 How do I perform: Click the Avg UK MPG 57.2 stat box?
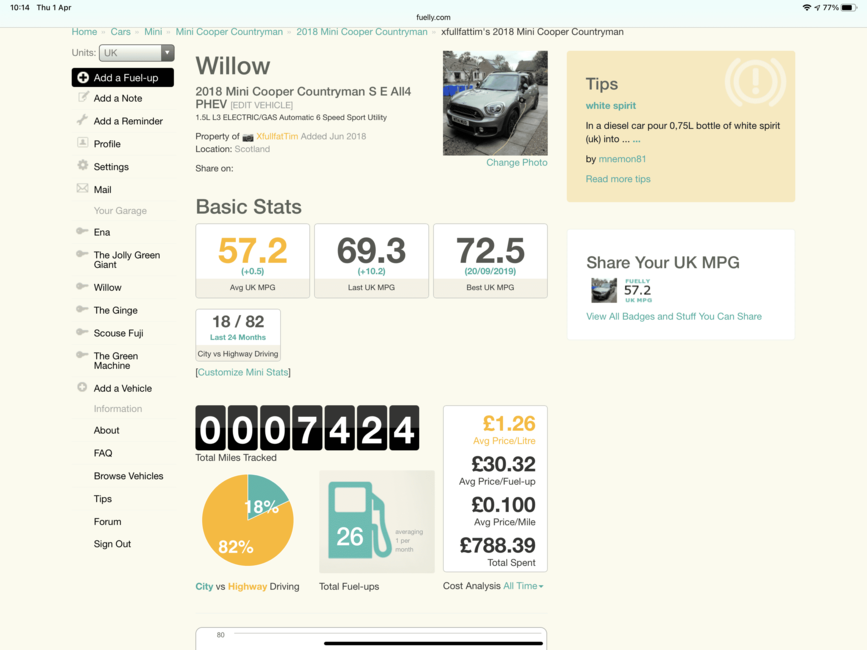[252, 261]
